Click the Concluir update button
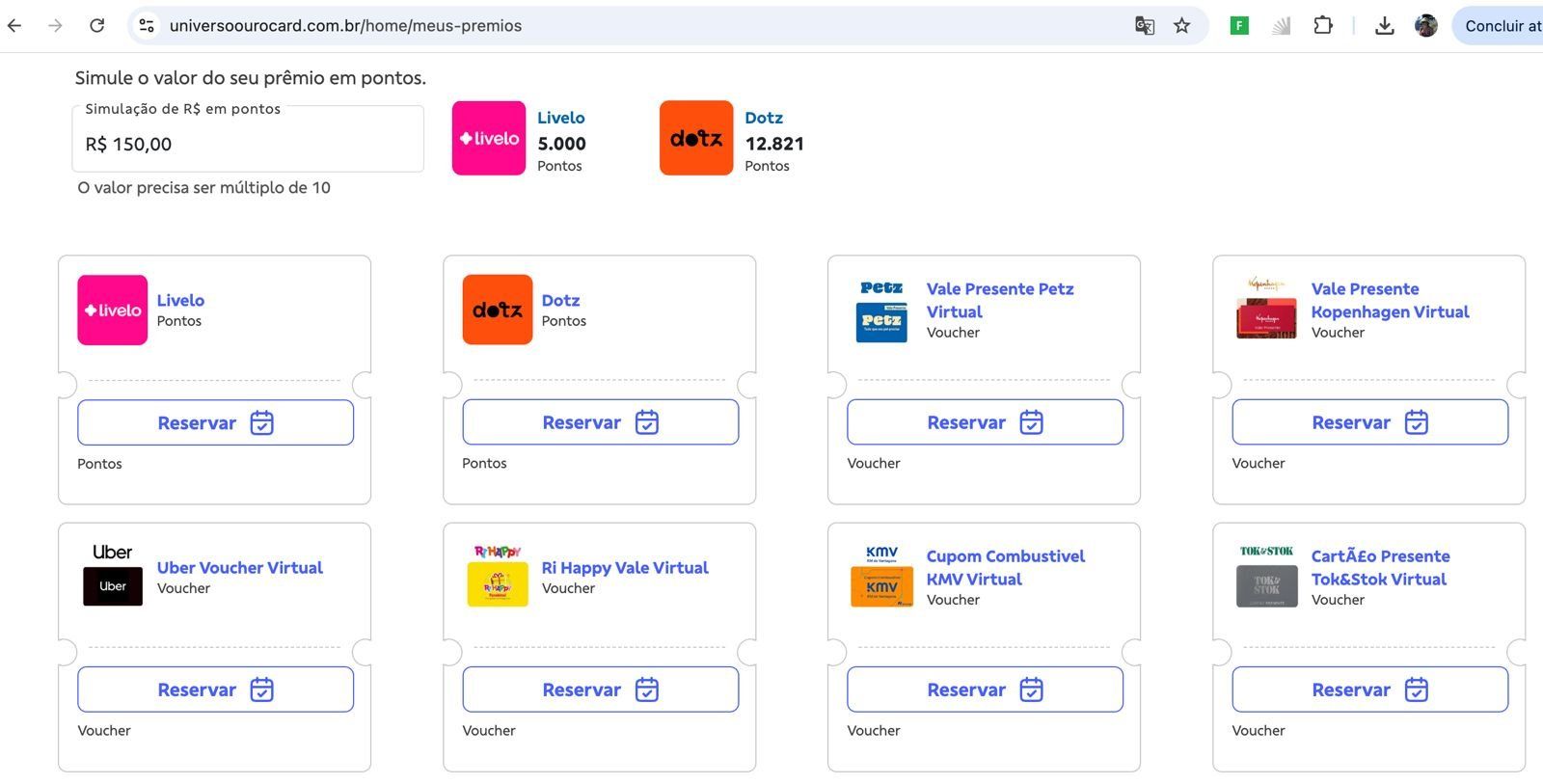Viewport: 1543px width, 784px height. pos(1499,26)
